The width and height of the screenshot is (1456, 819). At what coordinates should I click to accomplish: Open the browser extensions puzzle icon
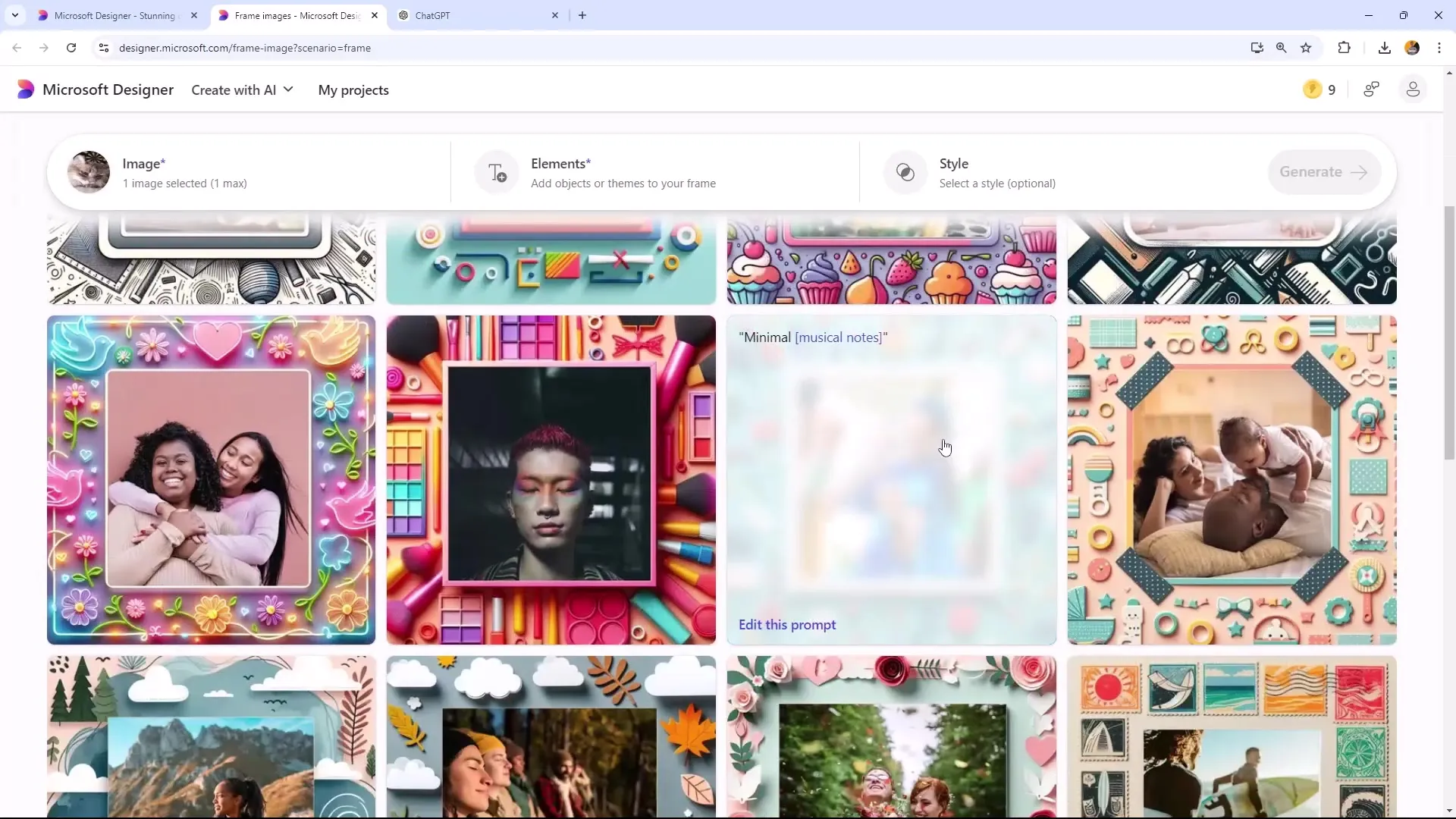(x=1344, y=48)
